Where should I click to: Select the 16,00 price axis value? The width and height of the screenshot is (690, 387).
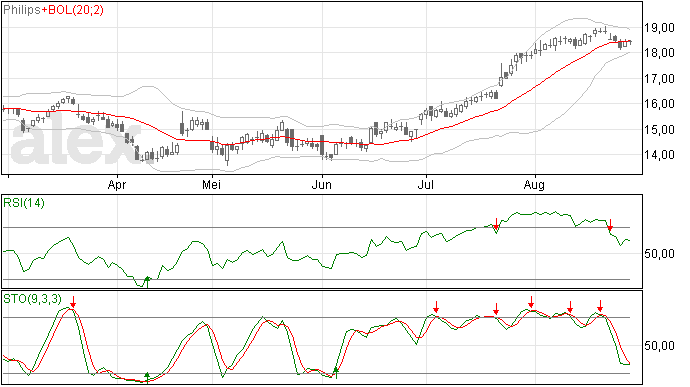(659, 104)
